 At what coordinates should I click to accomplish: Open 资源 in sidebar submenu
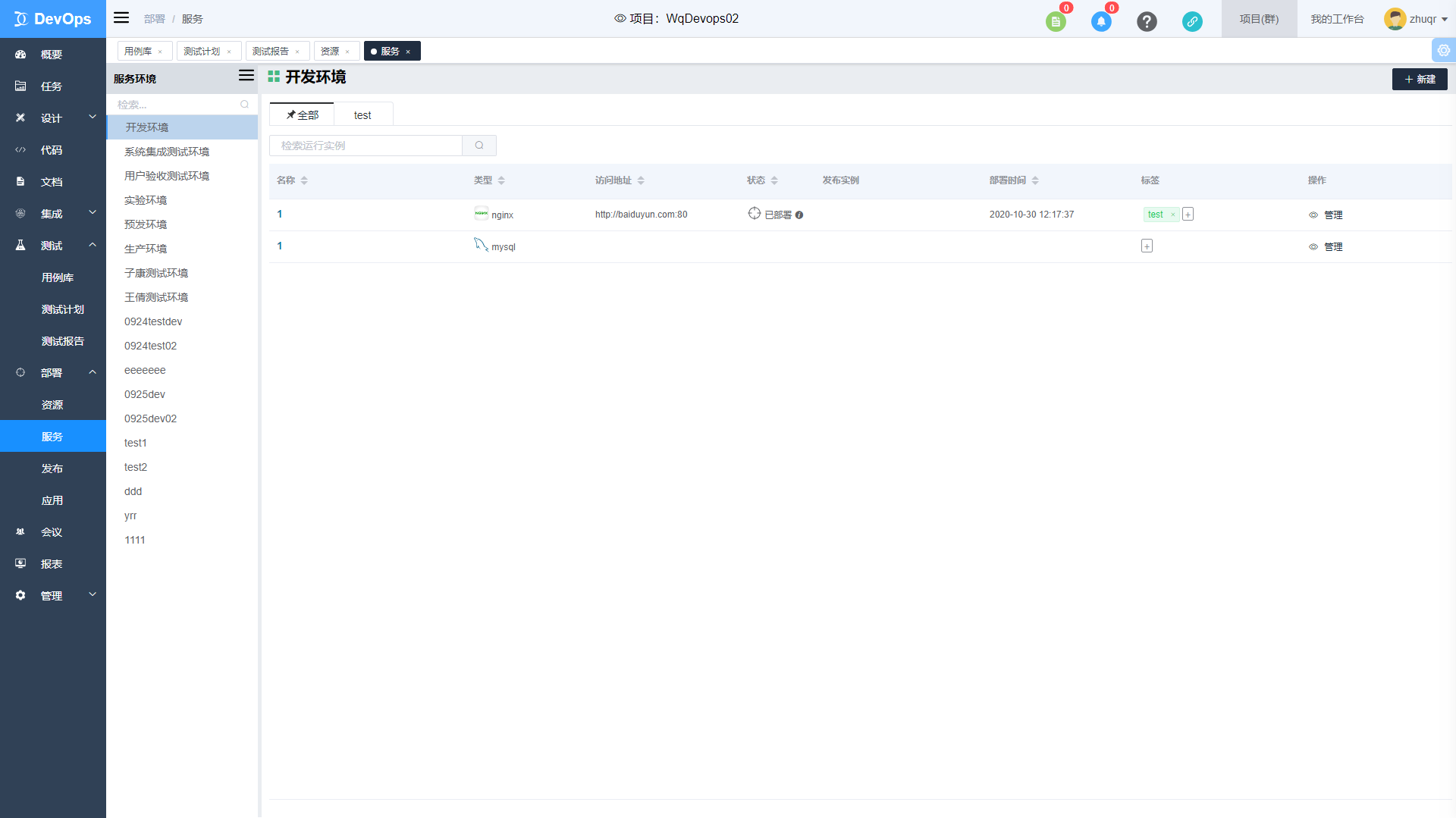click(53, 405)
